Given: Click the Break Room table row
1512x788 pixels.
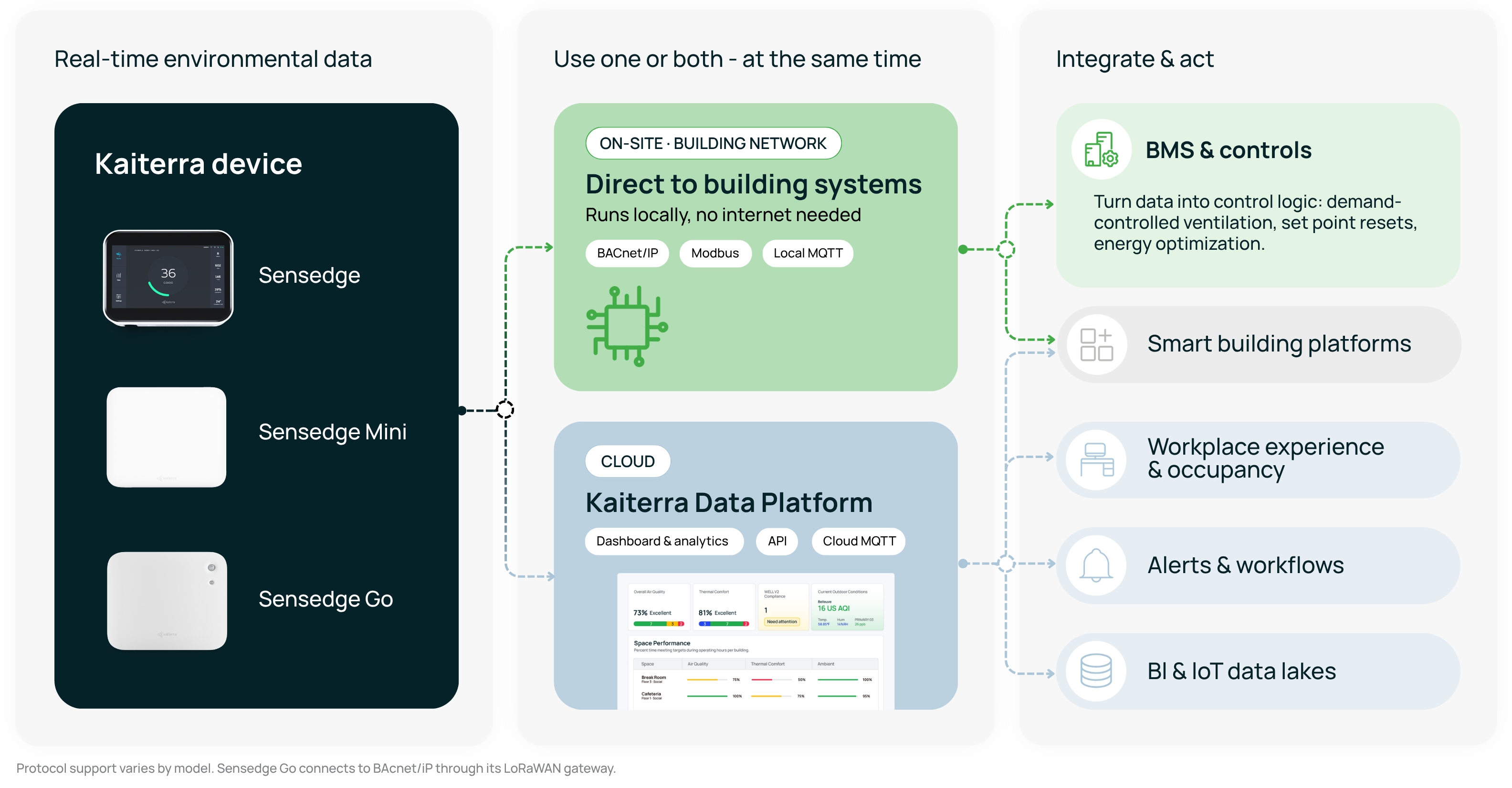Looking at the screenshot, I should 756,680.
